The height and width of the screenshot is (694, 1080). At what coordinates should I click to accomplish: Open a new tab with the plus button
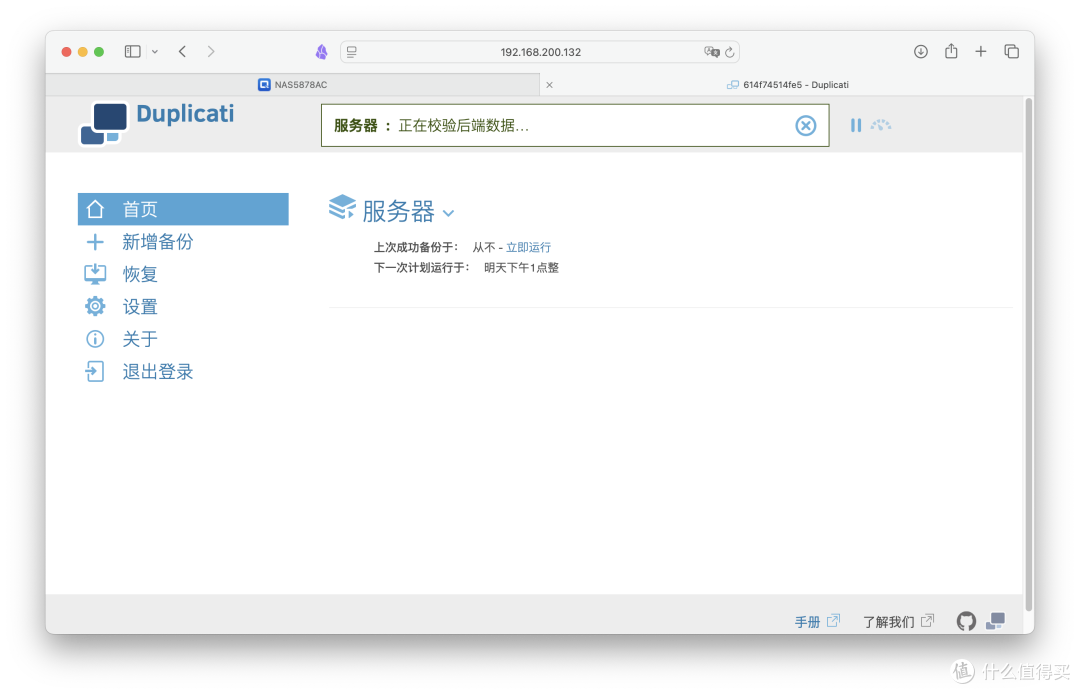click(981, 52)
